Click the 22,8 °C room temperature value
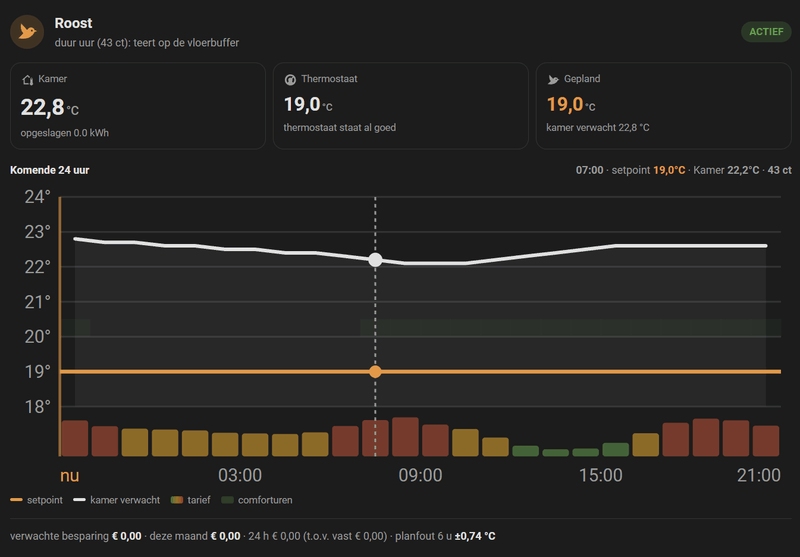Screen dimensions: 800x557 (x=49, y=108)
